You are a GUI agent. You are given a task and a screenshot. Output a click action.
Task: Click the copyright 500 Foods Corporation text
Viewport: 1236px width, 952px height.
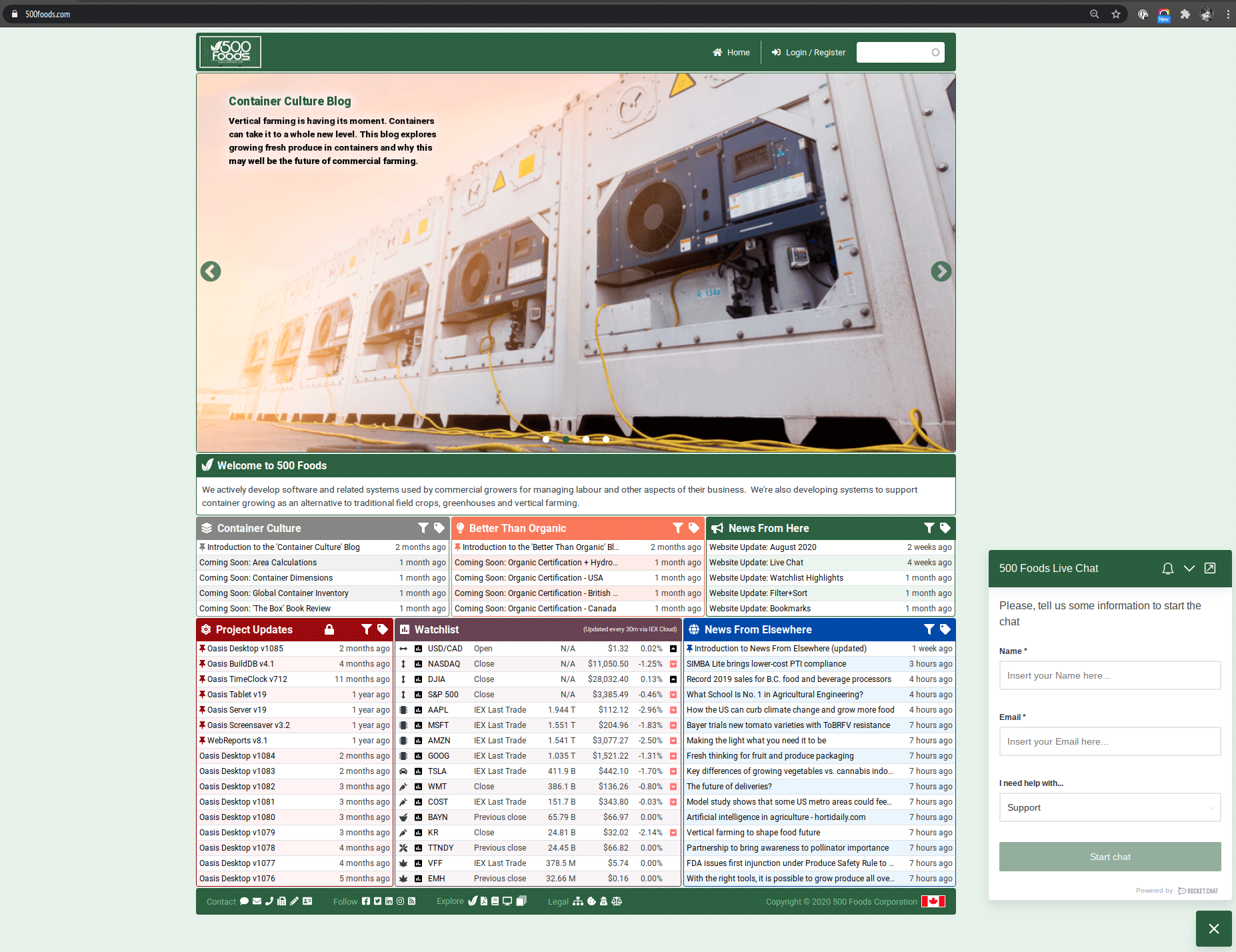841,902
